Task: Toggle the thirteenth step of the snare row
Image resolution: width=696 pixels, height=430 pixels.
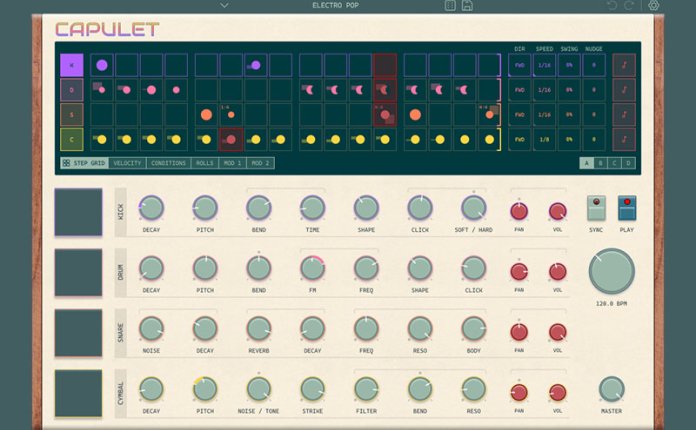Action: [415, 115]
